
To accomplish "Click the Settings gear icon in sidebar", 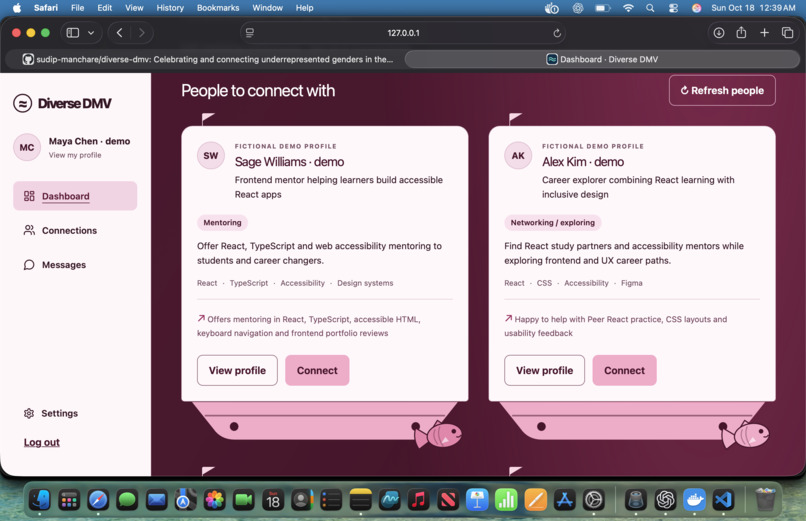I will coord(29,413).
